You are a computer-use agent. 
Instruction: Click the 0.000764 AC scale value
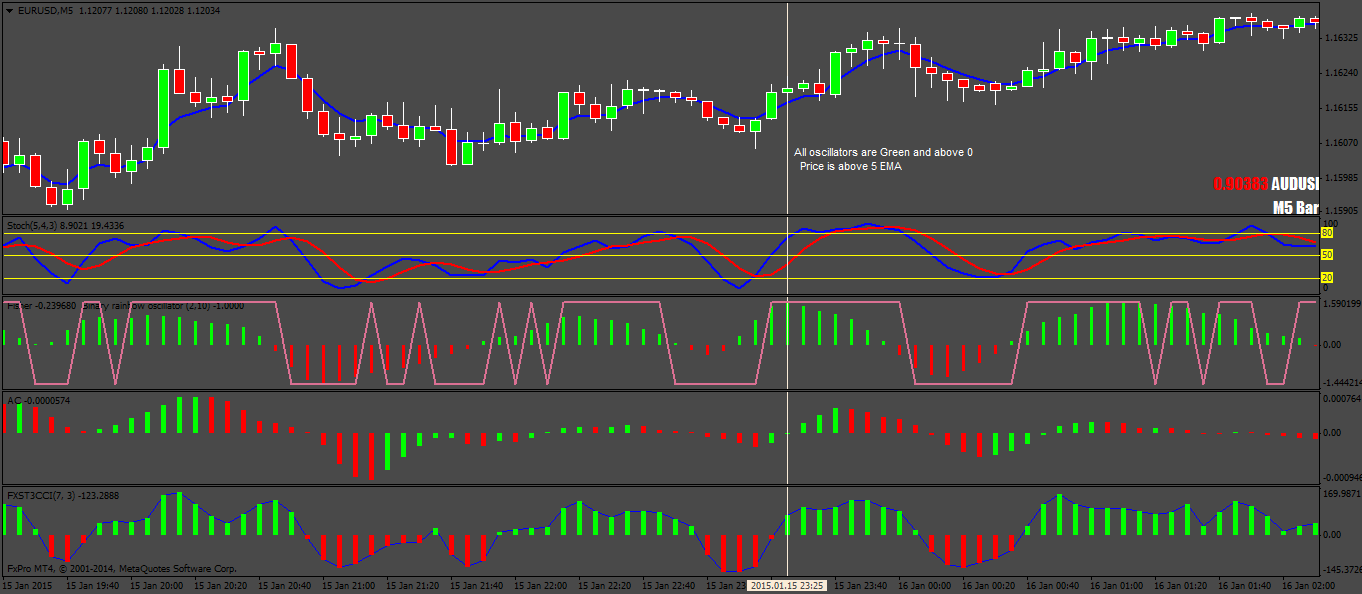click(1341, 399)
